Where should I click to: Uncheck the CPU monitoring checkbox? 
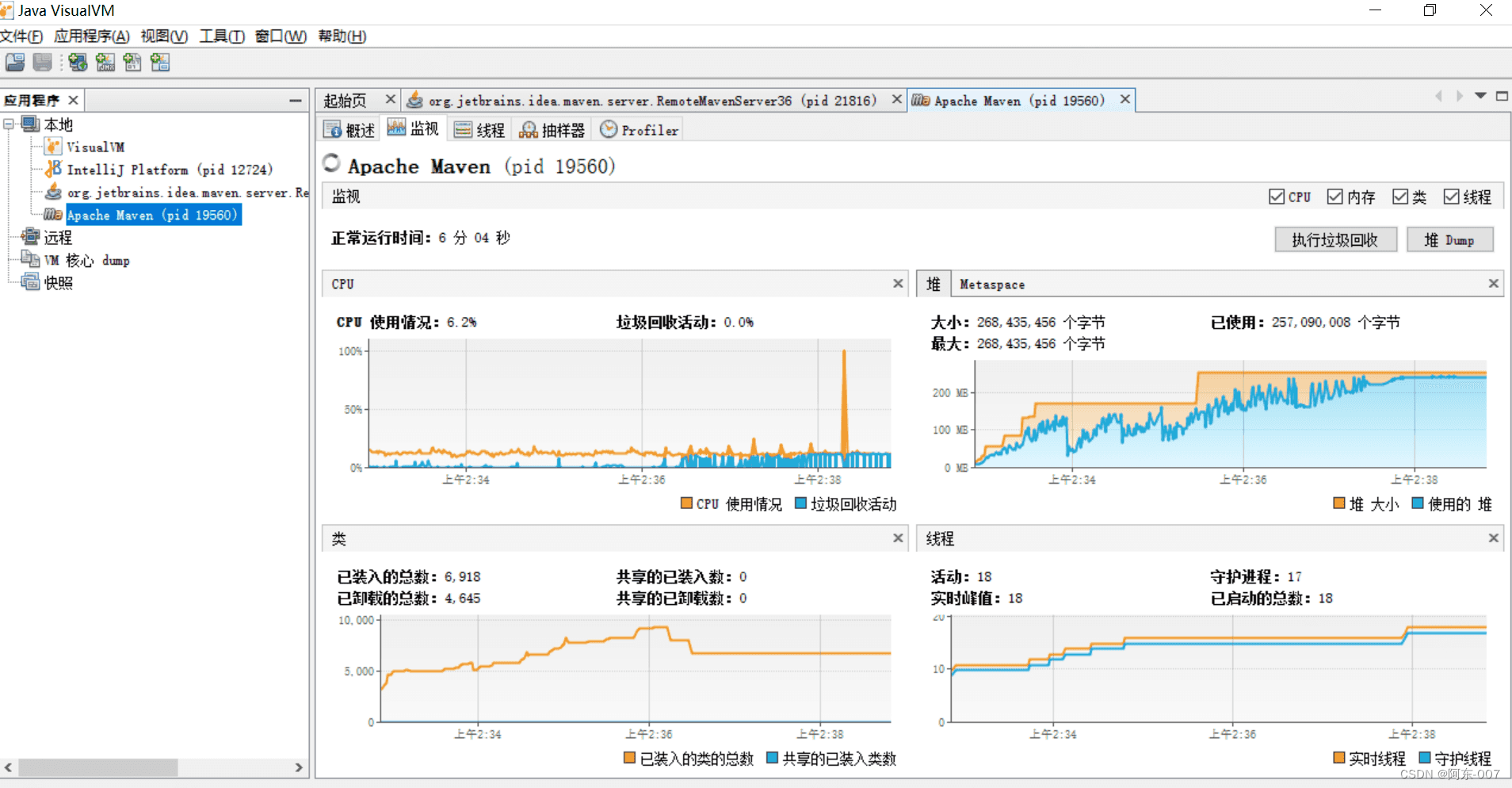1276,196
